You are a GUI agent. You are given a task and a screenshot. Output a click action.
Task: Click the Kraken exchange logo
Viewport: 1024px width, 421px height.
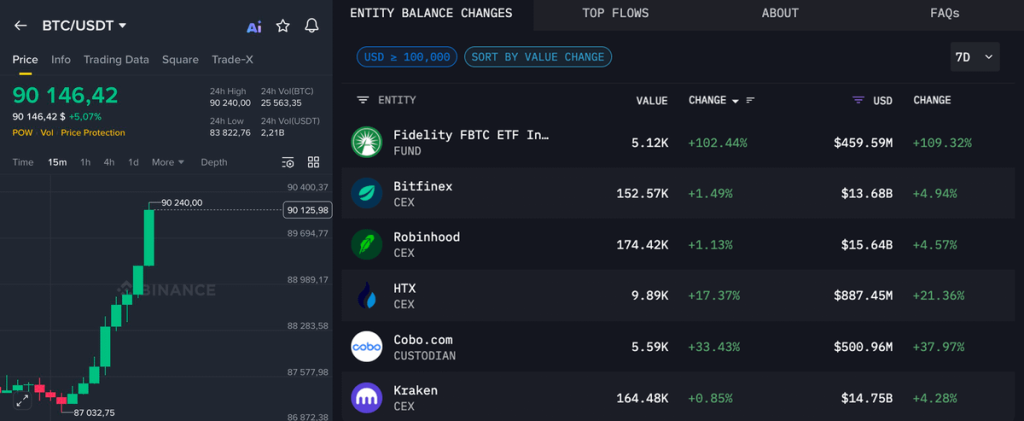coord(367,398)
